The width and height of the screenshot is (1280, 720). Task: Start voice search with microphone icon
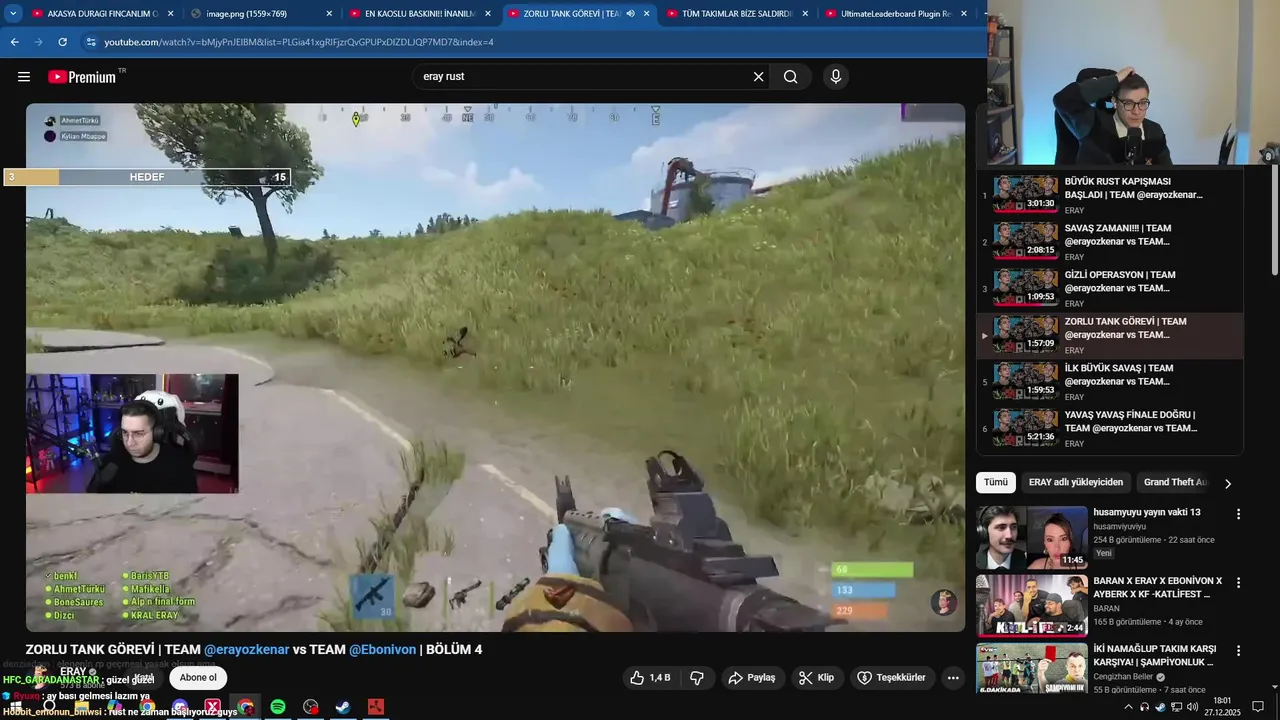(836, 77)
